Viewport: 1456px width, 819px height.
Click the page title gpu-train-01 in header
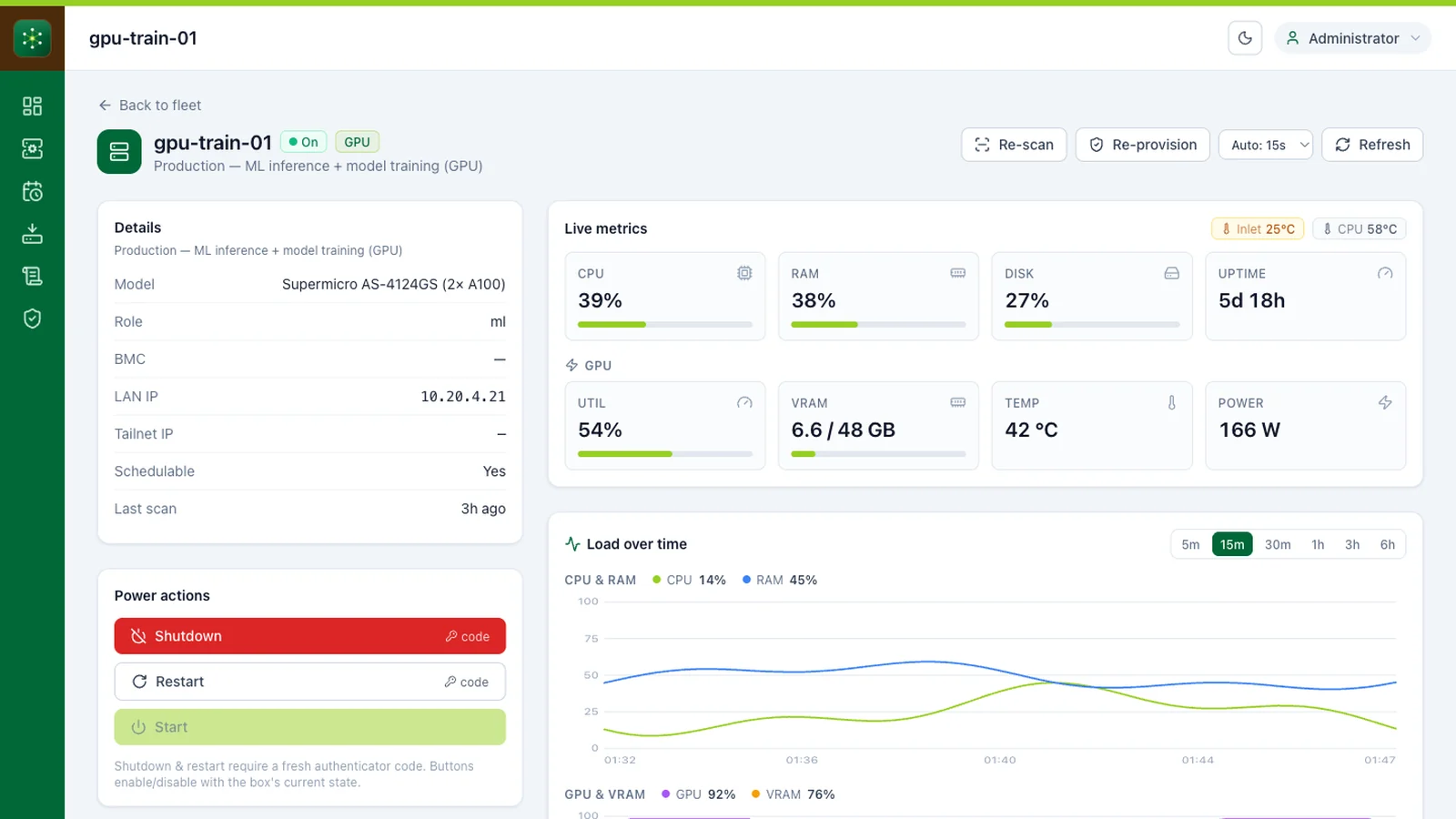[x=143, y=38]
